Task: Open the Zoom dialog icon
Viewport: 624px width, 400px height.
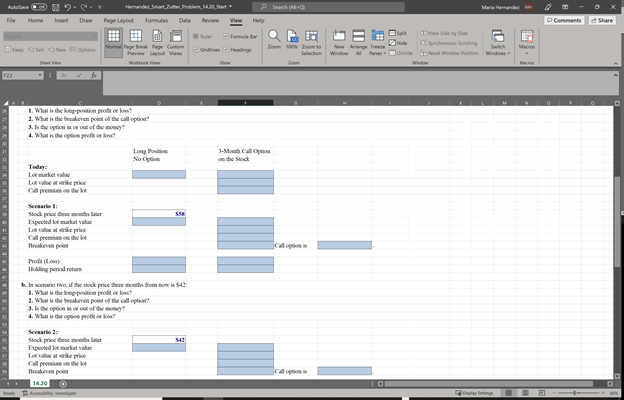Action: [x=274, y=39]
